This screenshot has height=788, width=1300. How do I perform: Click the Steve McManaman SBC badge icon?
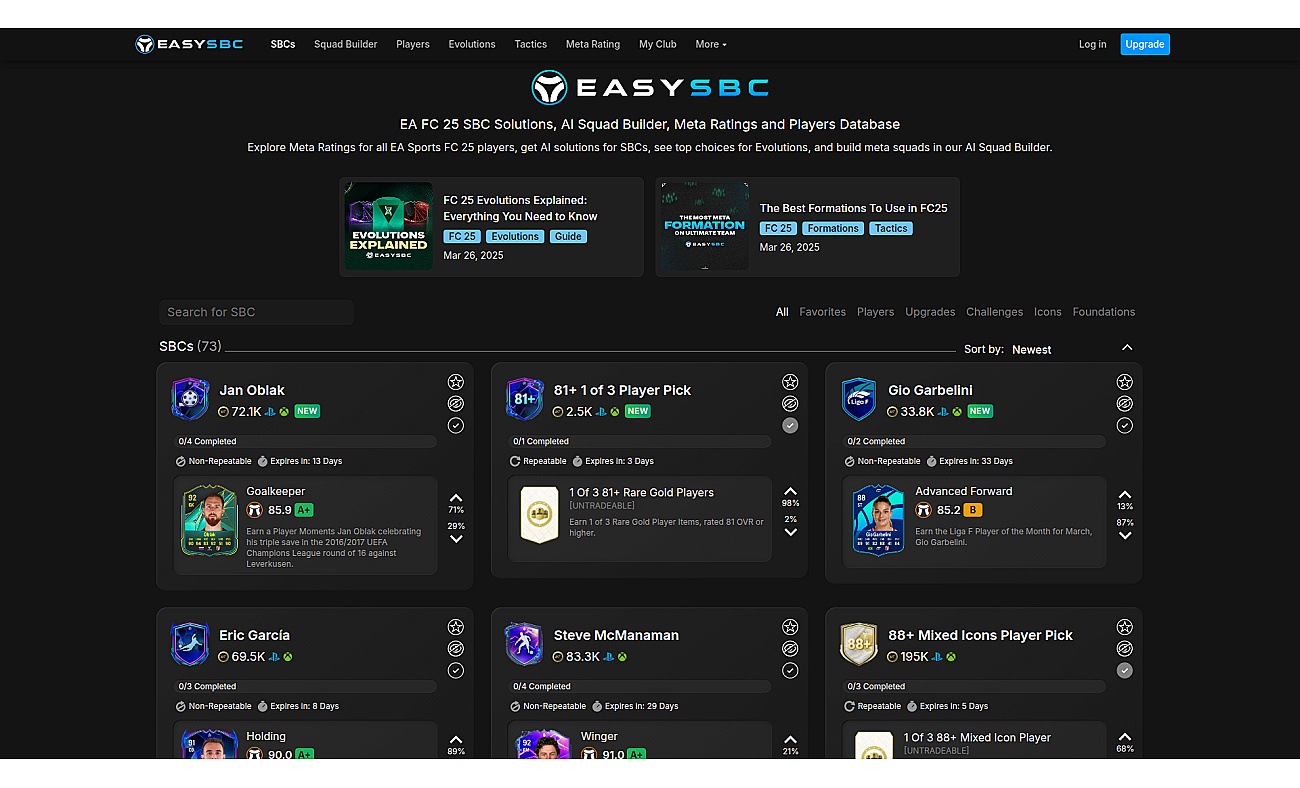(524, 644)
